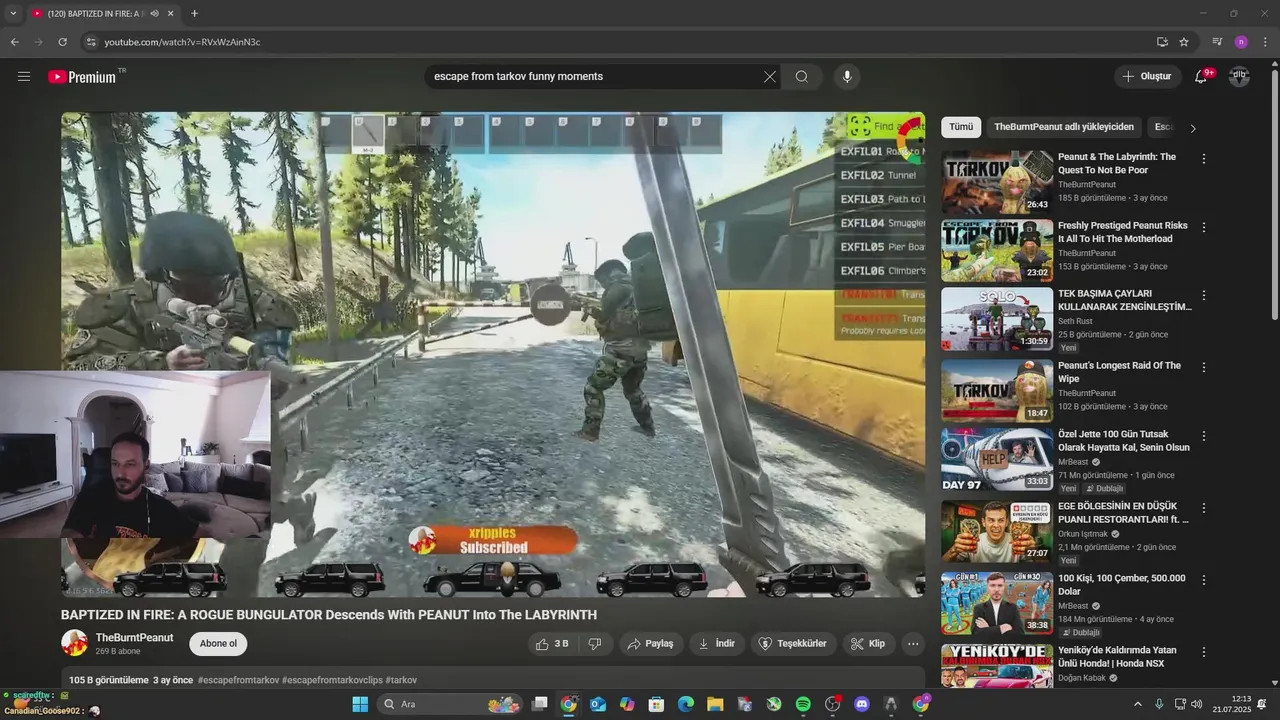1280x720 pixels.
Task: Toggle system microphone icon in tray
Action: pyautogui.click(x=1159, y=704)
